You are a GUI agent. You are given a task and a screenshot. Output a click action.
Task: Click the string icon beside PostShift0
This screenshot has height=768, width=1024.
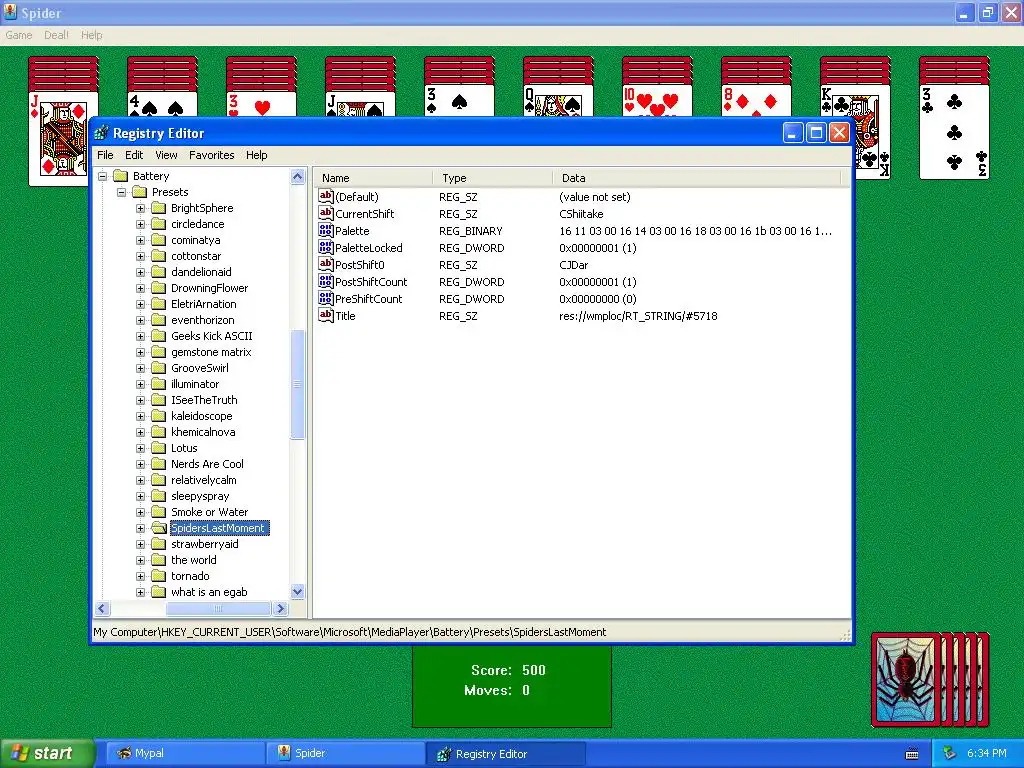(x=325, y=264)
